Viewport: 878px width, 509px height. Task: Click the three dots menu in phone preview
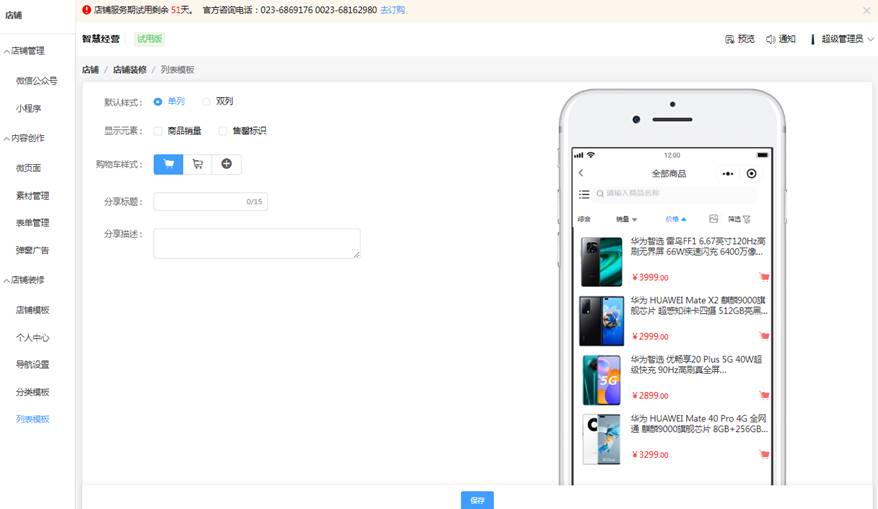tap(727, 174)
